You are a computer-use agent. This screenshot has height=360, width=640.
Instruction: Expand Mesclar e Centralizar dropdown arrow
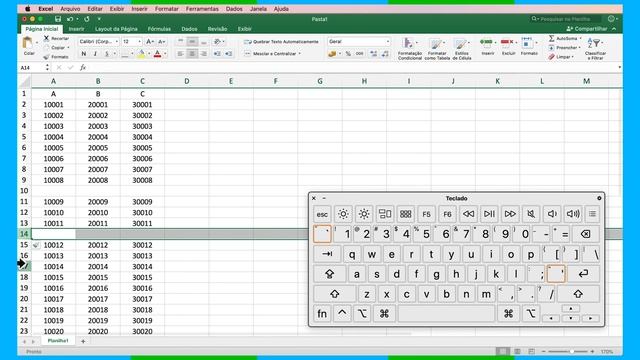tap(300, 53)
